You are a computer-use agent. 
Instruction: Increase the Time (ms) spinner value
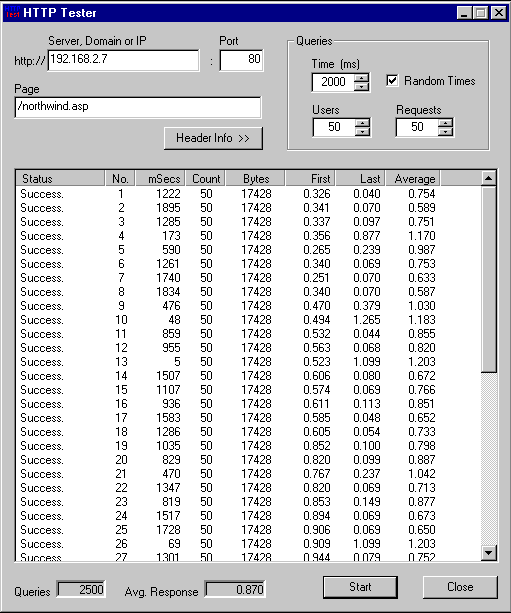[362, 77]
